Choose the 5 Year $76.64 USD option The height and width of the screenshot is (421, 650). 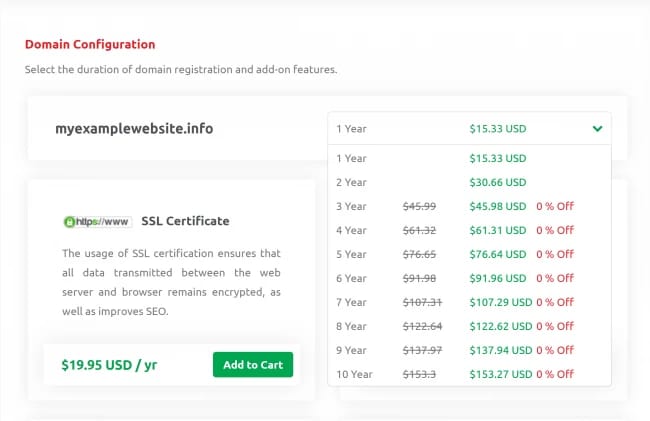coord(469,254)
